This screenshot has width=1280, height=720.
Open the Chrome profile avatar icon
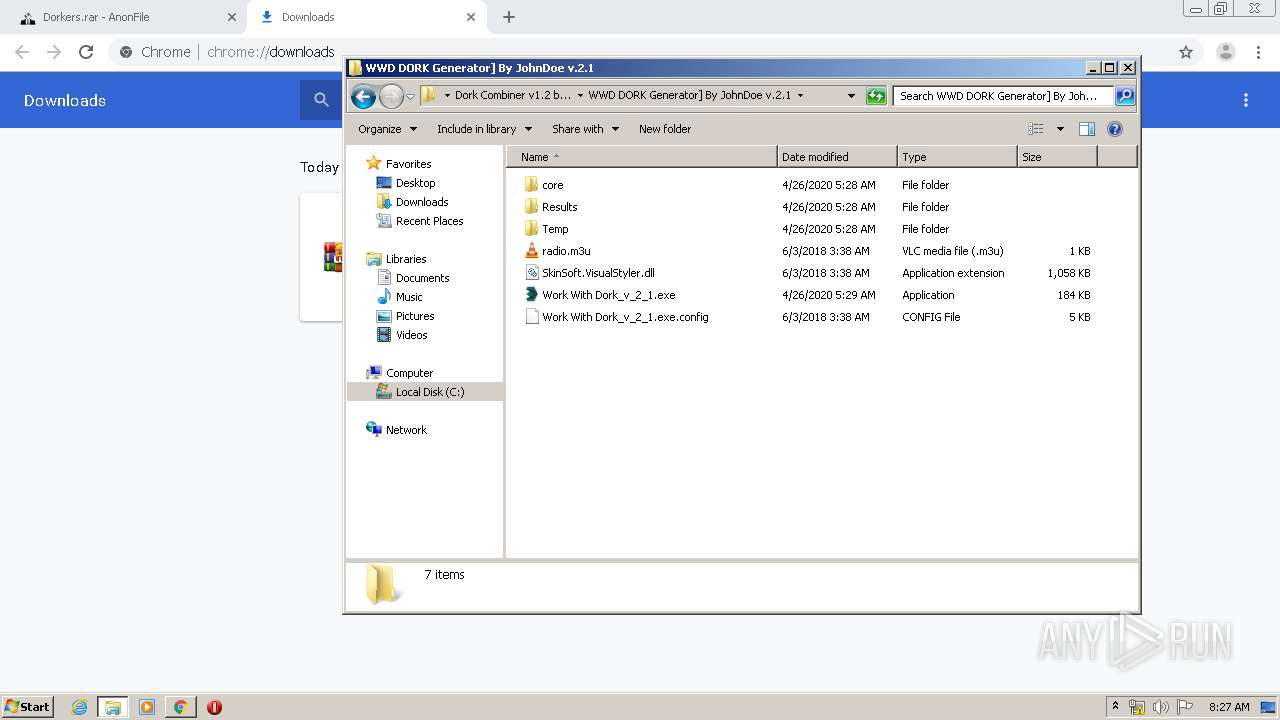pos(1225,52)
